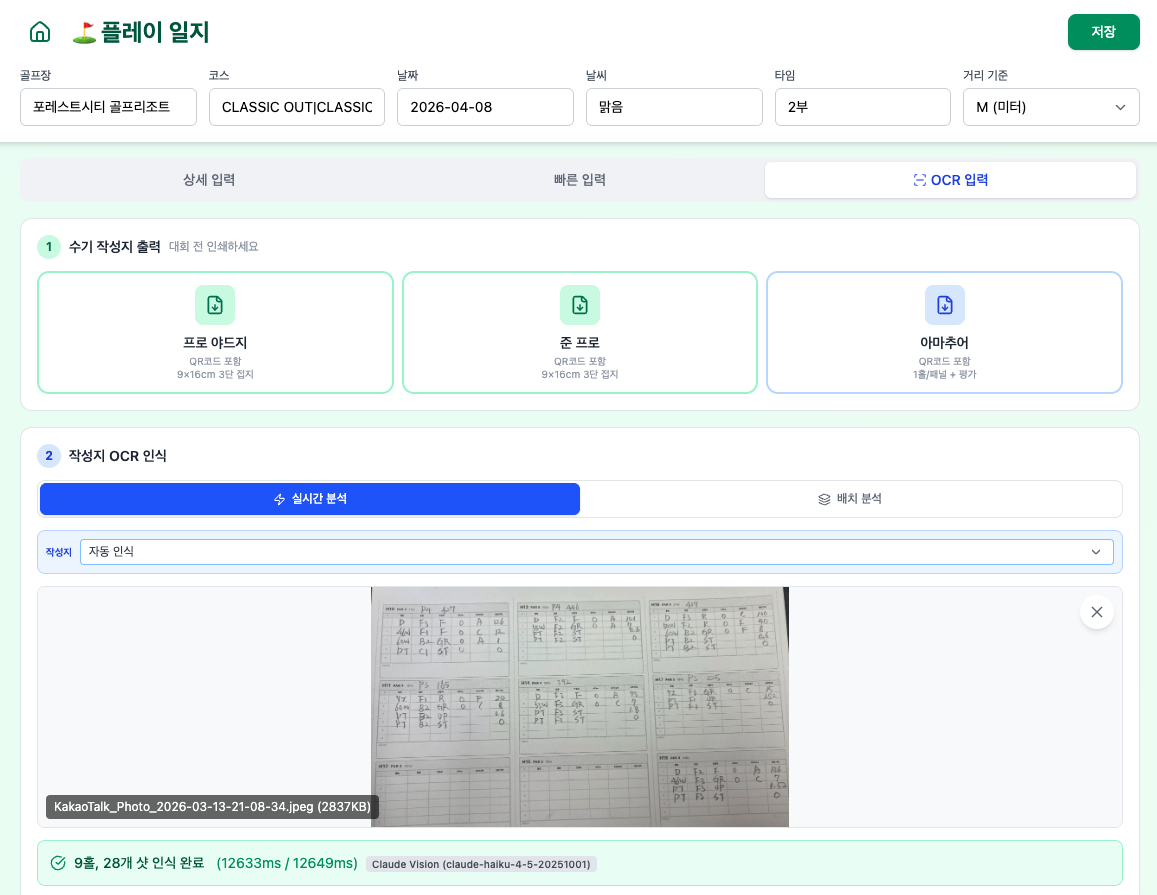Image resolution: width=1157 pixels, height=895 pixels.
Task: Select the 배치 분석 analysis mode
Action: tap(850, 499)
